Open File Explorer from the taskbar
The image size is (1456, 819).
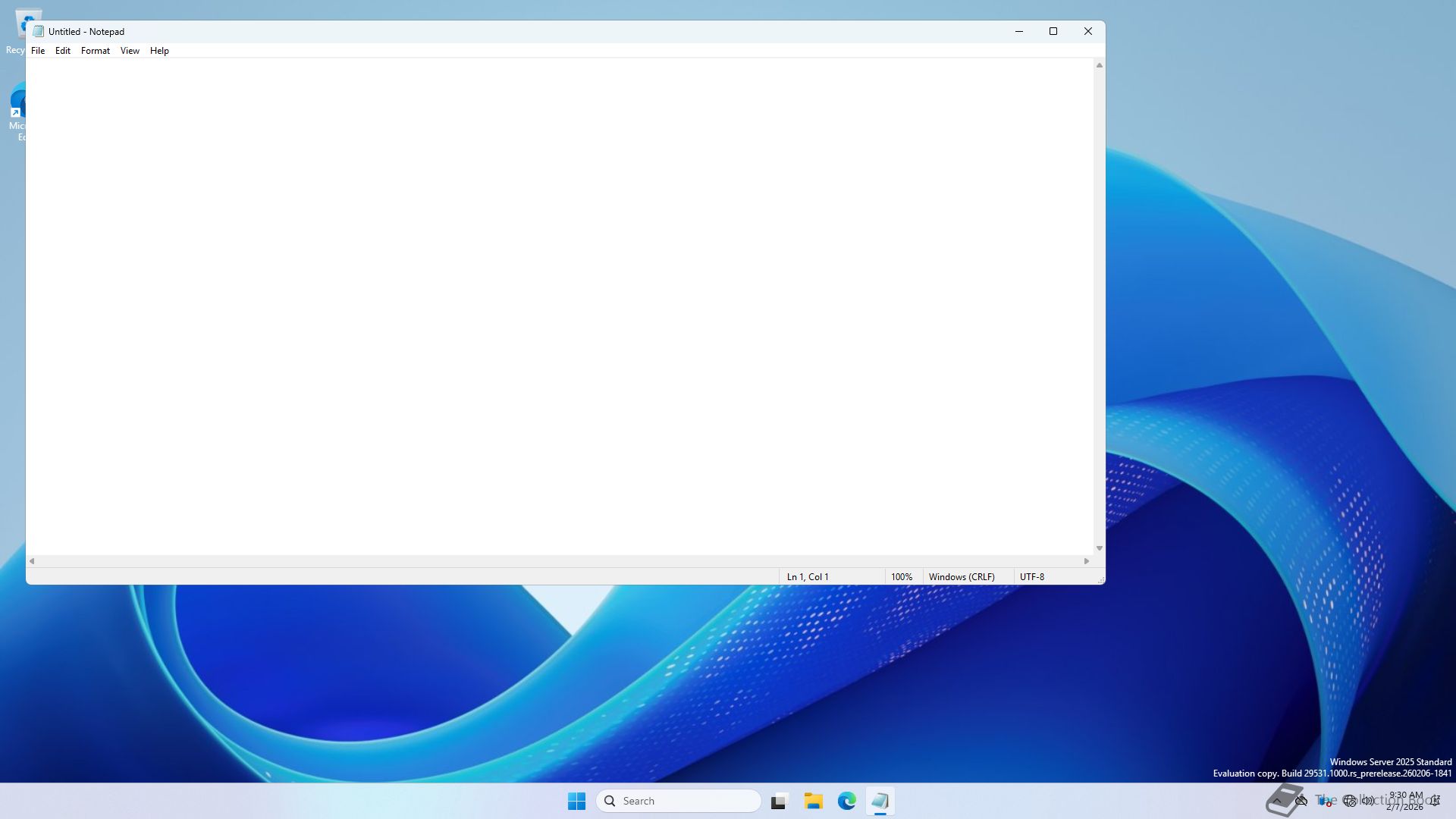click(x=814, y=801)
